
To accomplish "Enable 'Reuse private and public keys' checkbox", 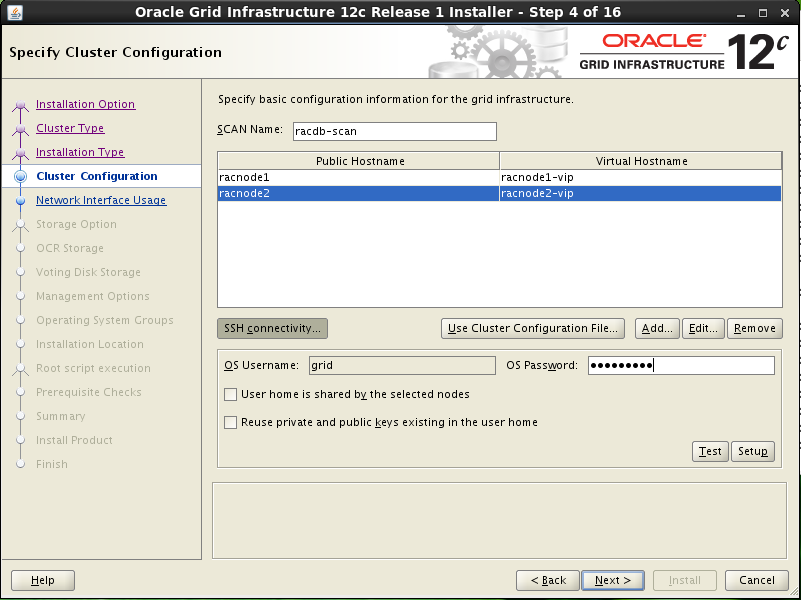I will [230, 422].
